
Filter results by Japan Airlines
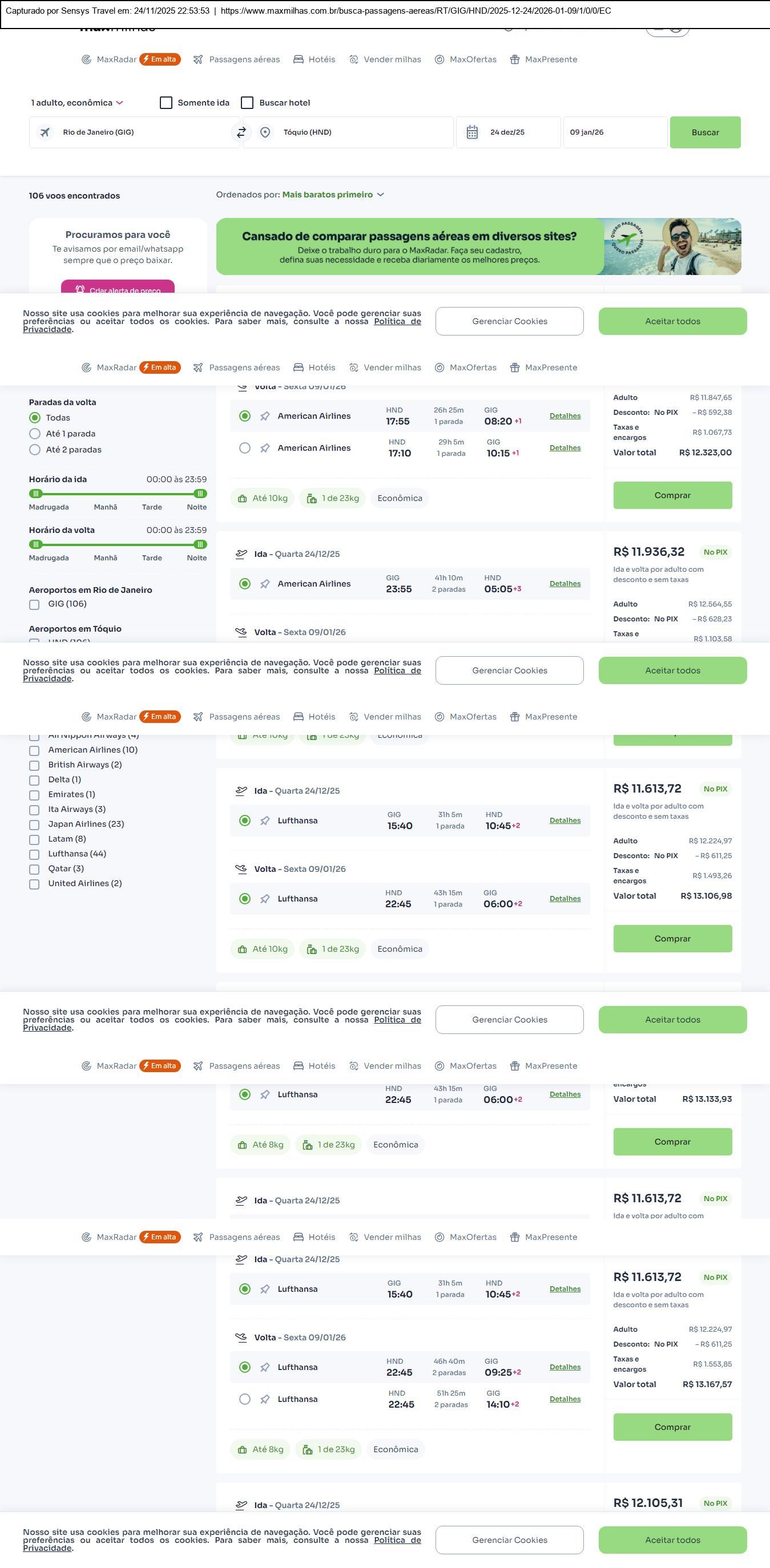pyautogui.click(x=35, y=825)
